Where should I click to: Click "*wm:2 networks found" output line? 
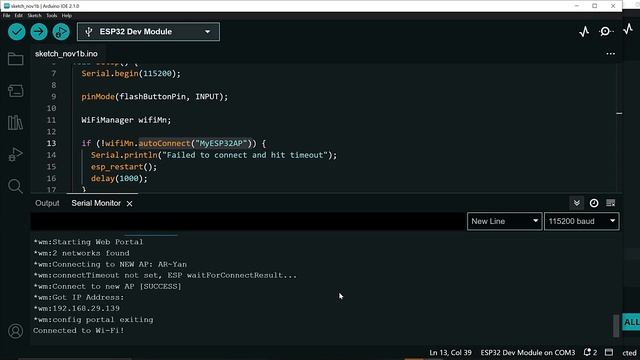pyautogui.click(x=81, y=253)
